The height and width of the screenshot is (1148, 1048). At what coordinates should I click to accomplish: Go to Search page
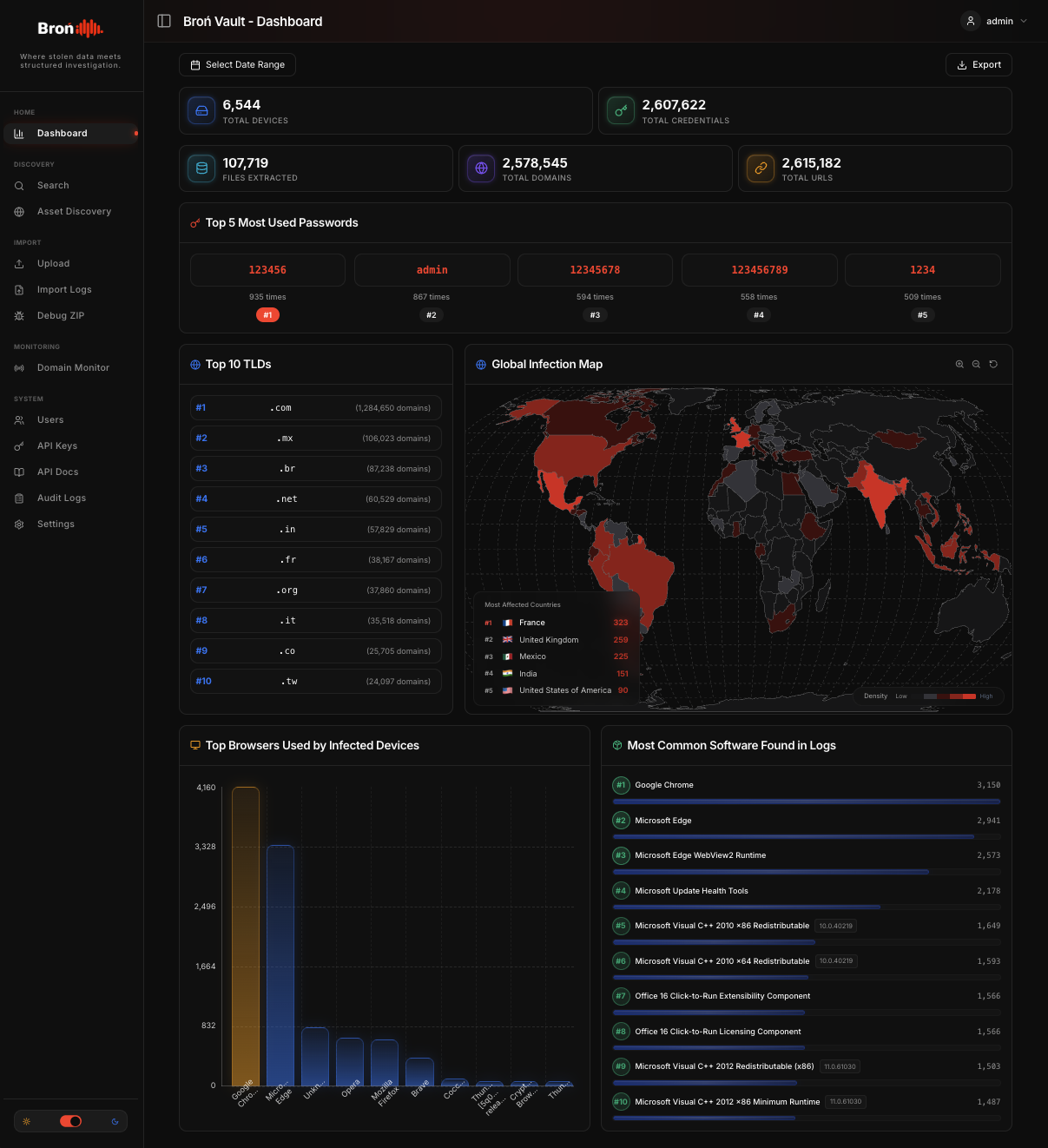pyautogui.click(x=71, y=186)
